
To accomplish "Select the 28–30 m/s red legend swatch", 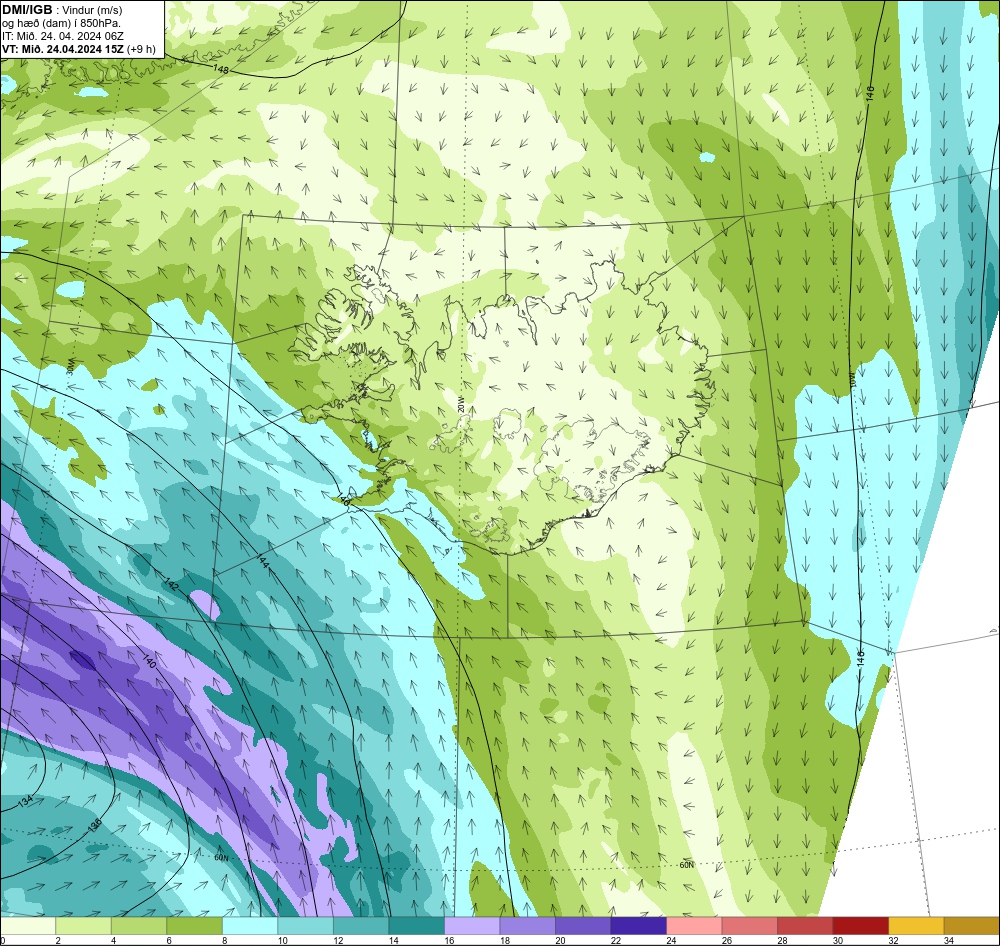I will coord(804,926).
